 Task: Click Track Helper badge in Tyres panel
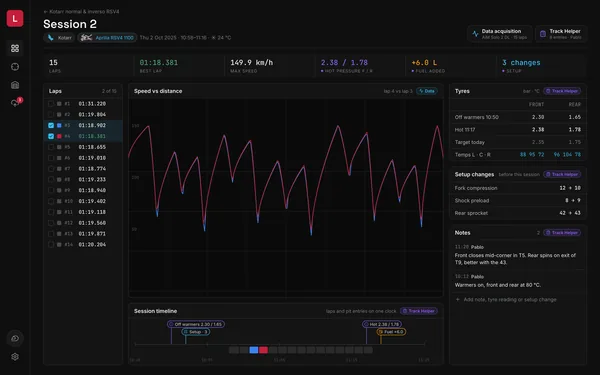(x=562, y=91)
